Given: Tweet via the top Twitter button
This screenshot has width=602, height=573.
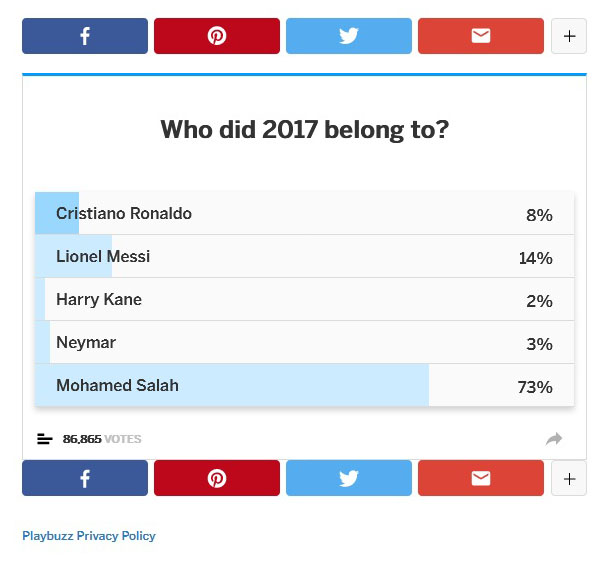Looking at the screenshot, I should 349,36.
